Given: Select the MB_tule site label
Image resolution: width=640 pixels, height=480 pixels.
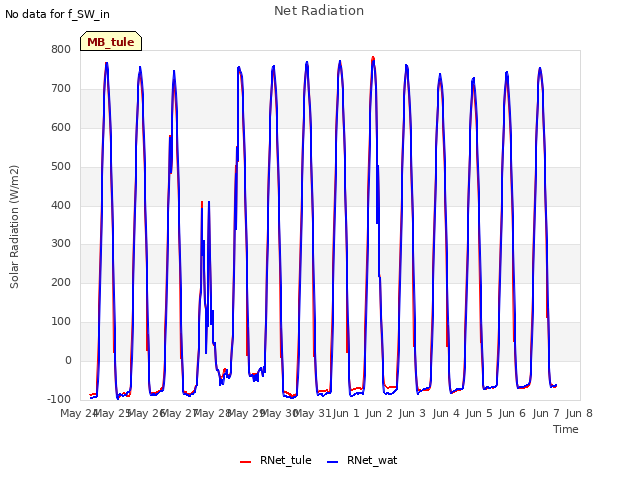Looking at the screenshot, I should point(111,42).
